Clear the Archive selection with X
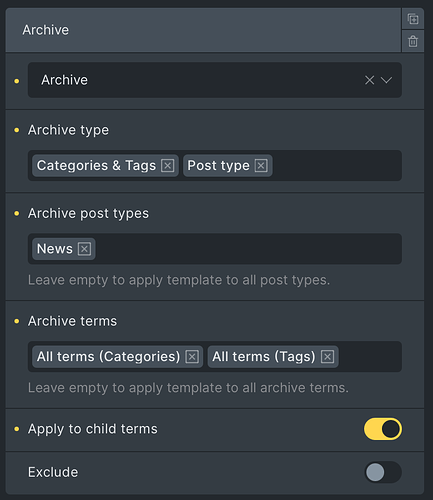The height and width of the screenshot is (500, 433). 369,80
